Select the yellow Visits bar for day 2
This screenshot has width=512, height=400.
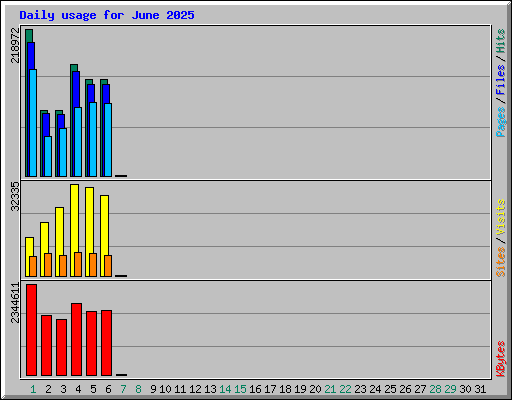(x=44, y=238)
